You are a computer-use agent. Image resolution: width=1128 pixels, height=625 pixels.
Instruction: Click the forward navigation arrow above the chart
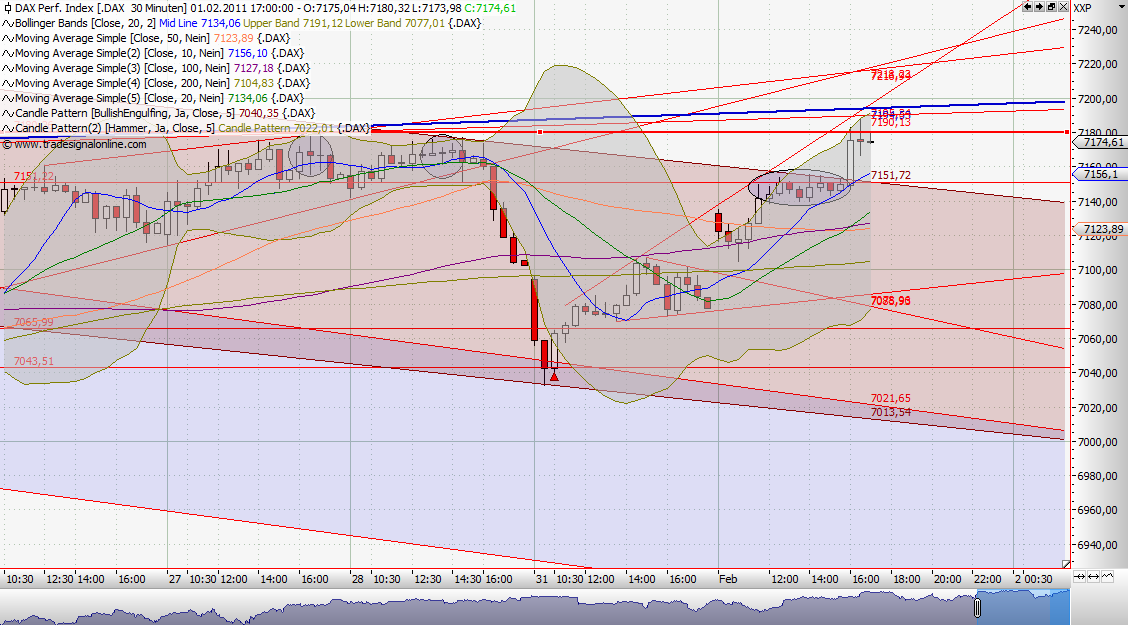coord(1040,7)
